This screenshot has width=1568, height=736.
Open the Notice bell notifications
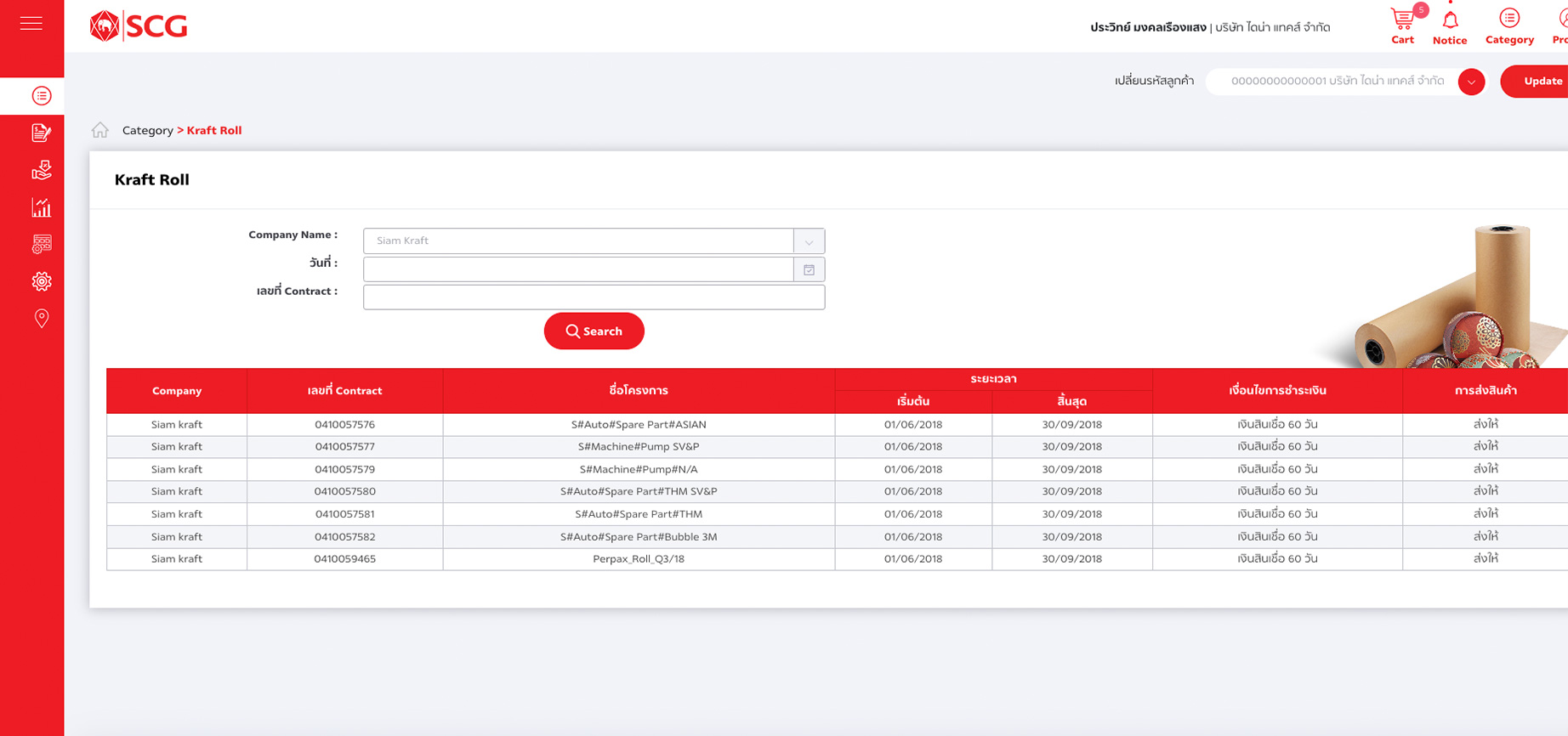[x=1450, y=27]
